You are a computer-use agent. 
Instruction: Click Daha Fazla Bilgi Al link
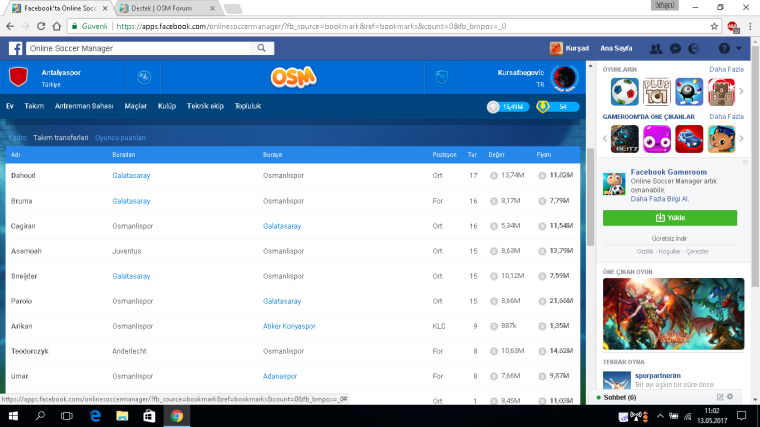pyautogui.click(x=660, y=199)
